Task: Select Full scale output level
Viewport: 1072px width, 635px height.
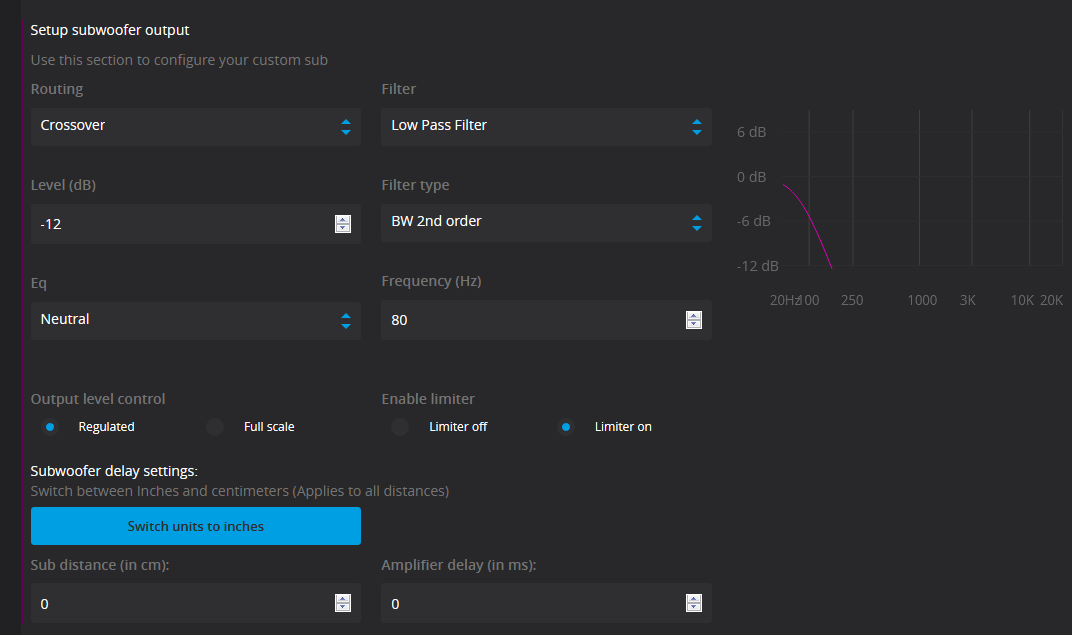Action: 215,427
